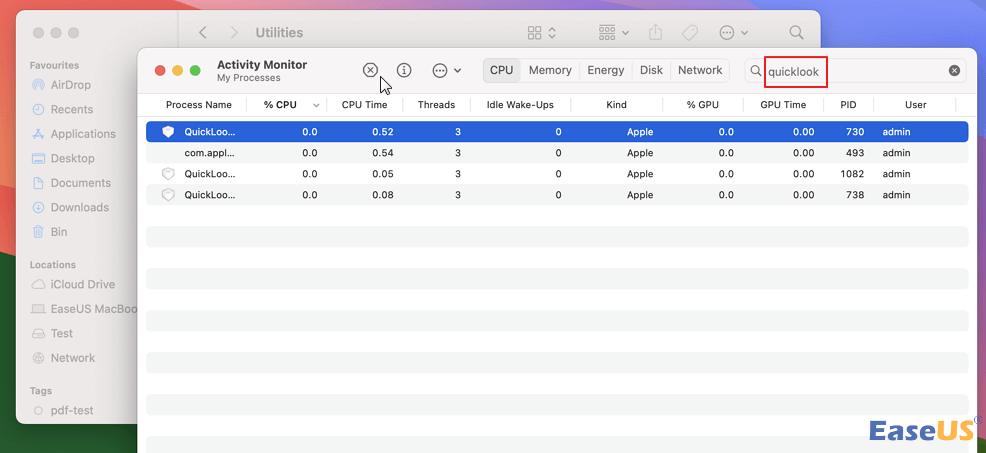The height and width of the screenshot is (453, 986).
Task: Click the Finder share icon
Action: click(655, 33)
